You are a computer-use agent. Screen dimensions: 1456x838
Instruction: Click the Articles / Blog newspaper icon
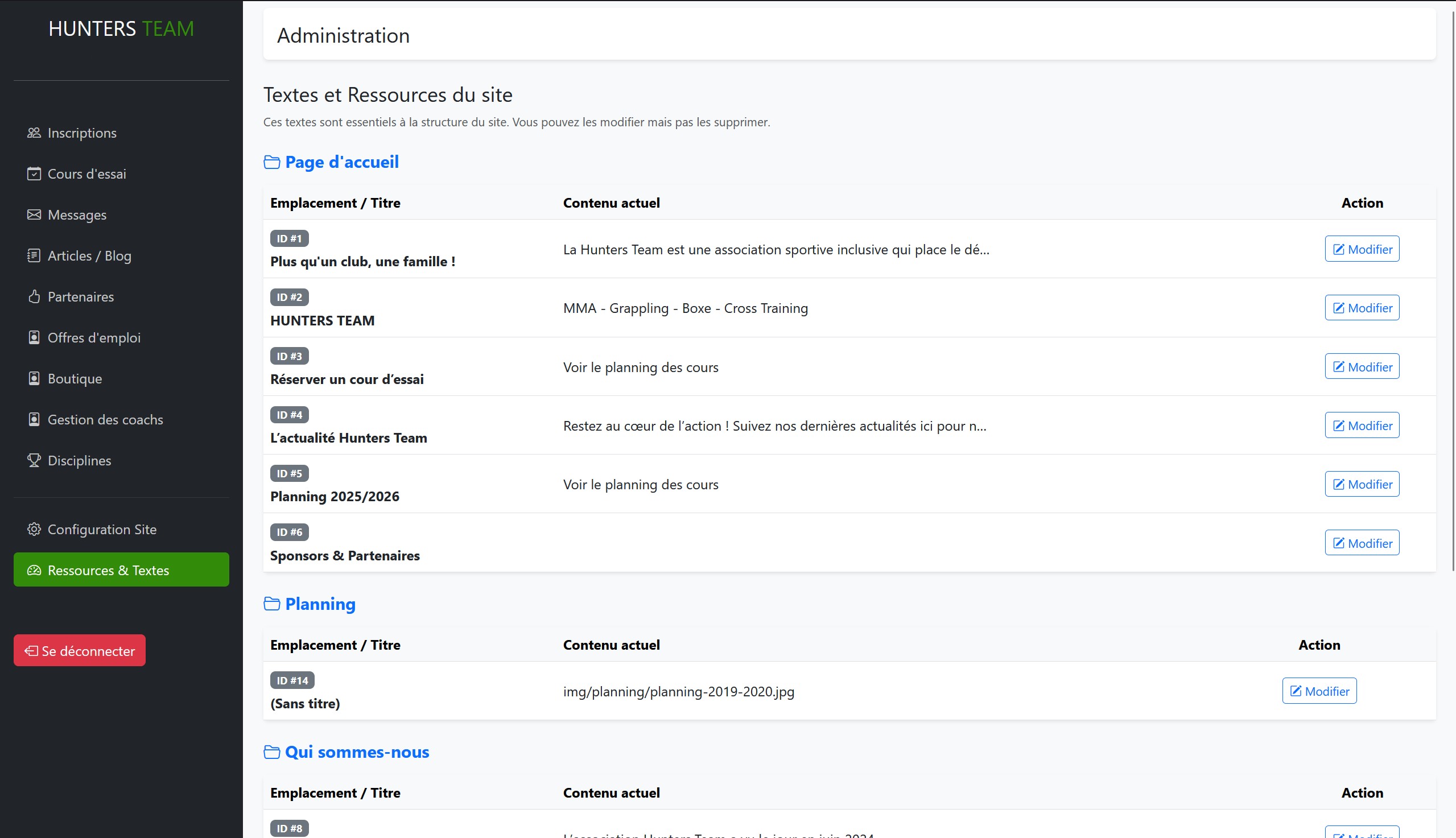(34, 255)
